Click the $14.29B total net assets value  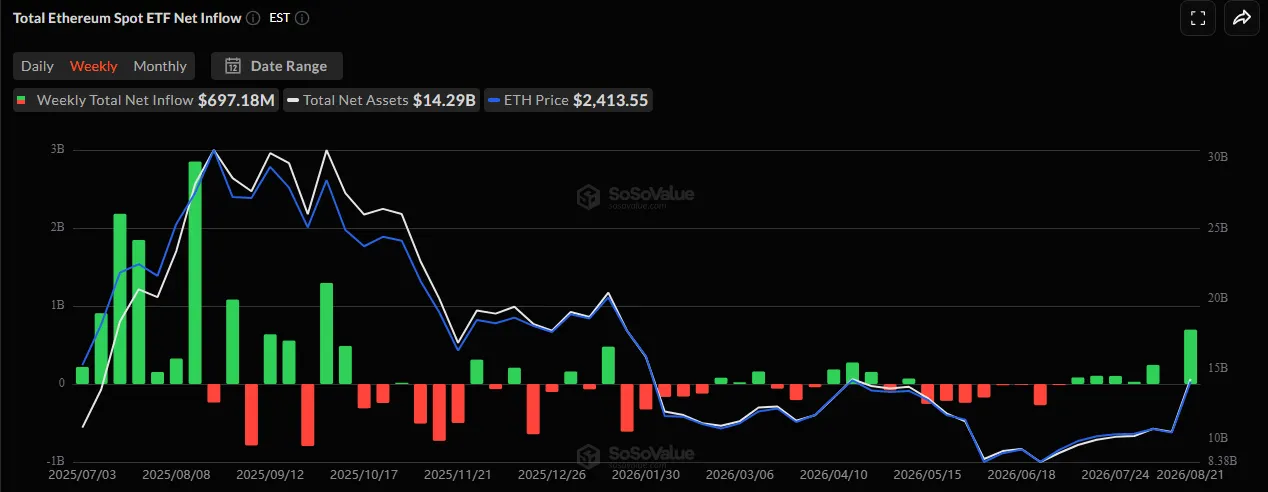coord(444,100)
